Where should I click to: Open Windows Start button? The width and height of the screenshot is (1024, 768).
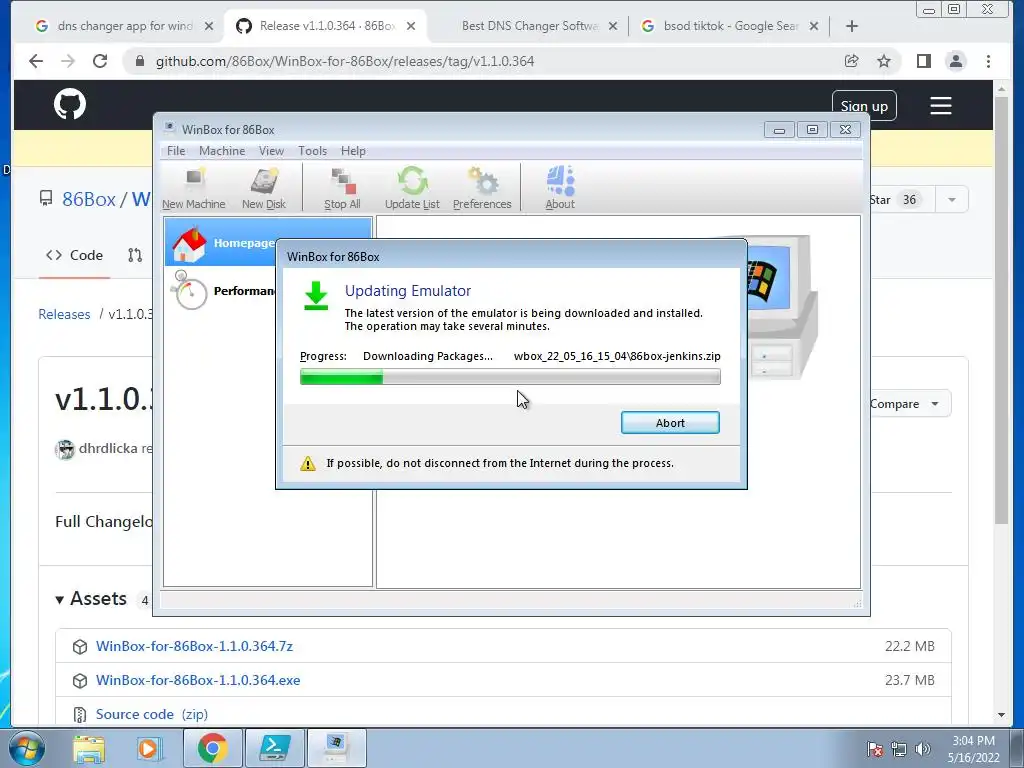[27, 748]
